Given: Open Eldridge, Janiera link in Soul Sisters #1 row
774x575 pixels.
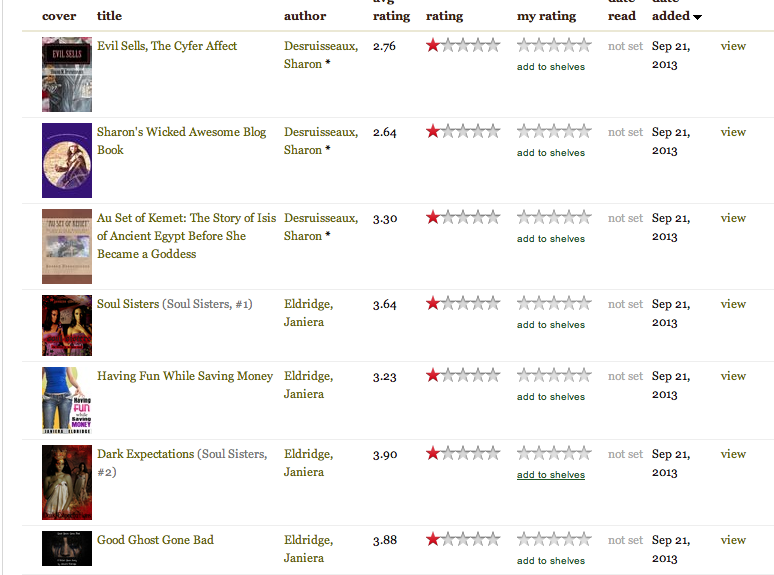Looking at the screenshot, I should pos(309,313).
